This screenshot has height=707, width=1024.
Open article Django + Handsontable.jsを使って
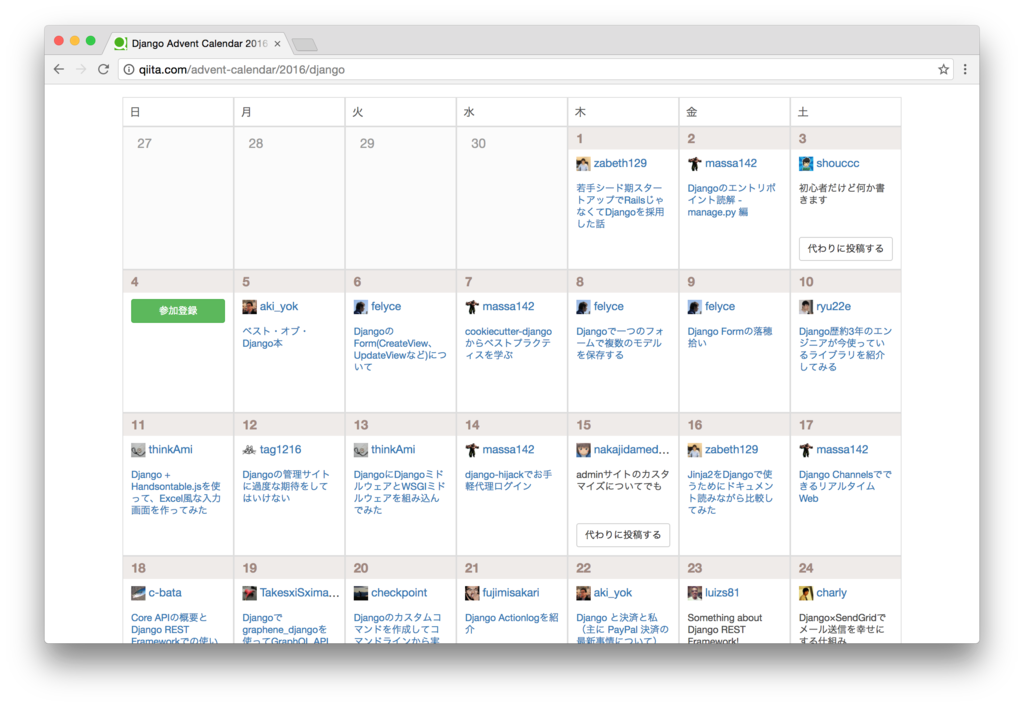[176, 492]
